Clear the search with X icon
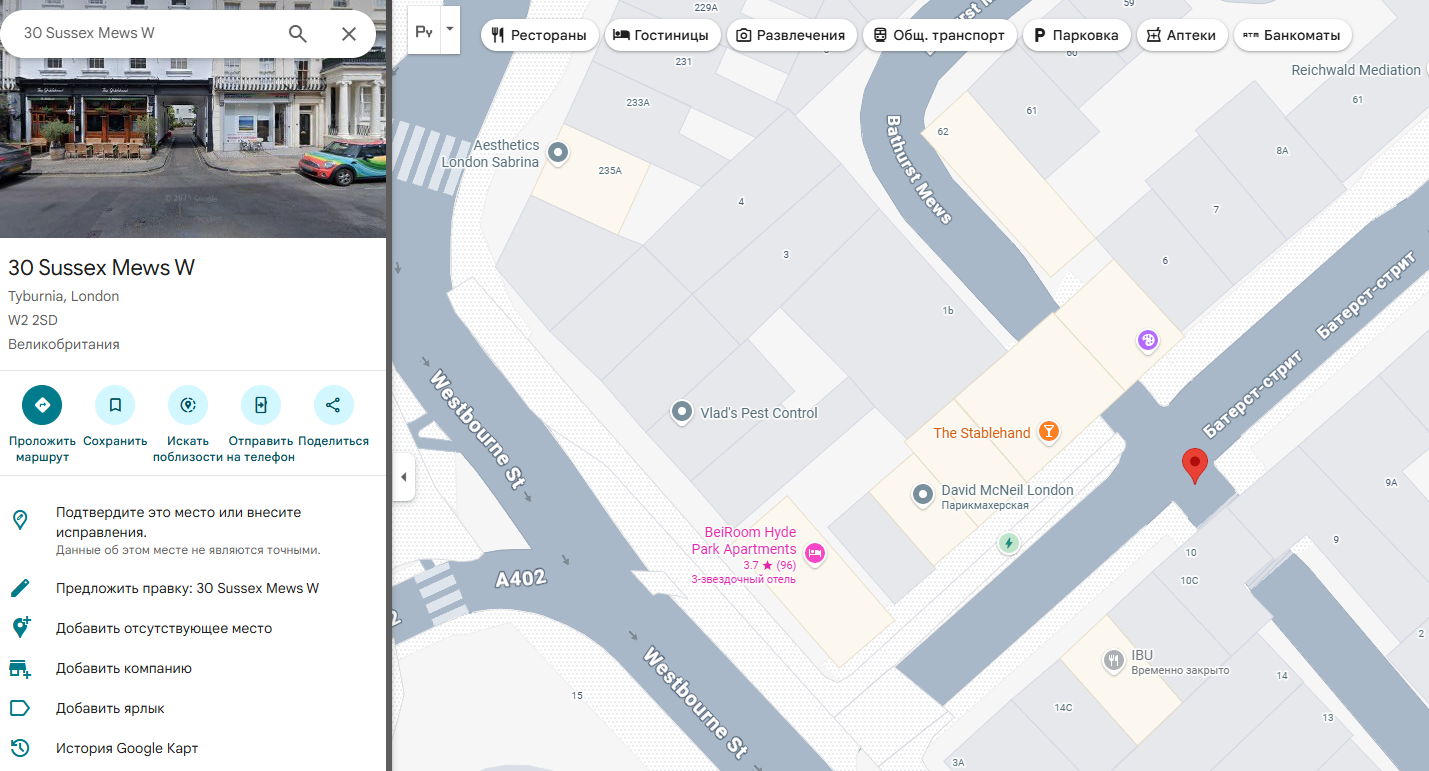1429x771 pixels. tap(349, 34)
